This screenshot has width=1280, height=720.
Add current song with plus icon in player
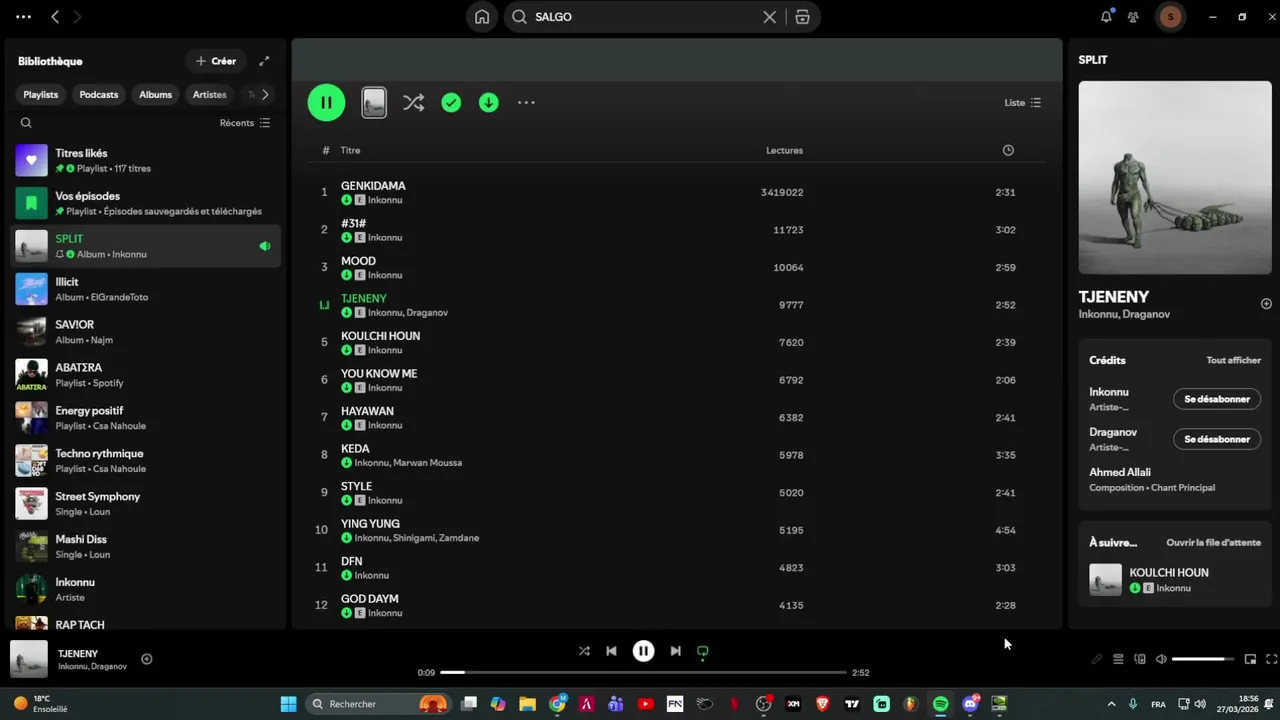[147, 659]
